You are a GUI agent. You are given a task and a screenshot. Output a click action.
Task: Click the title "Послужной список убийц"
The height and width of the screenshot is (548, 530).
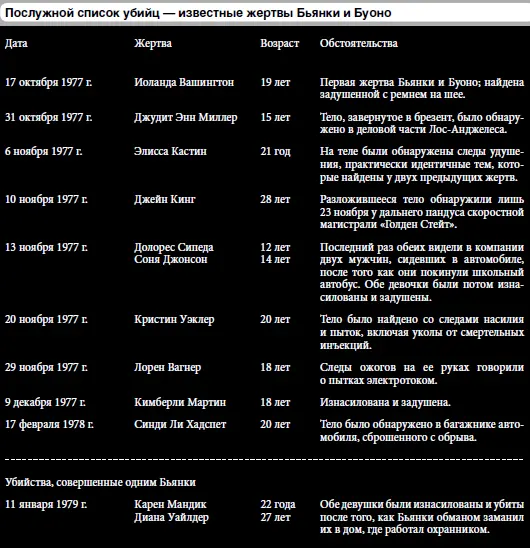83,13
